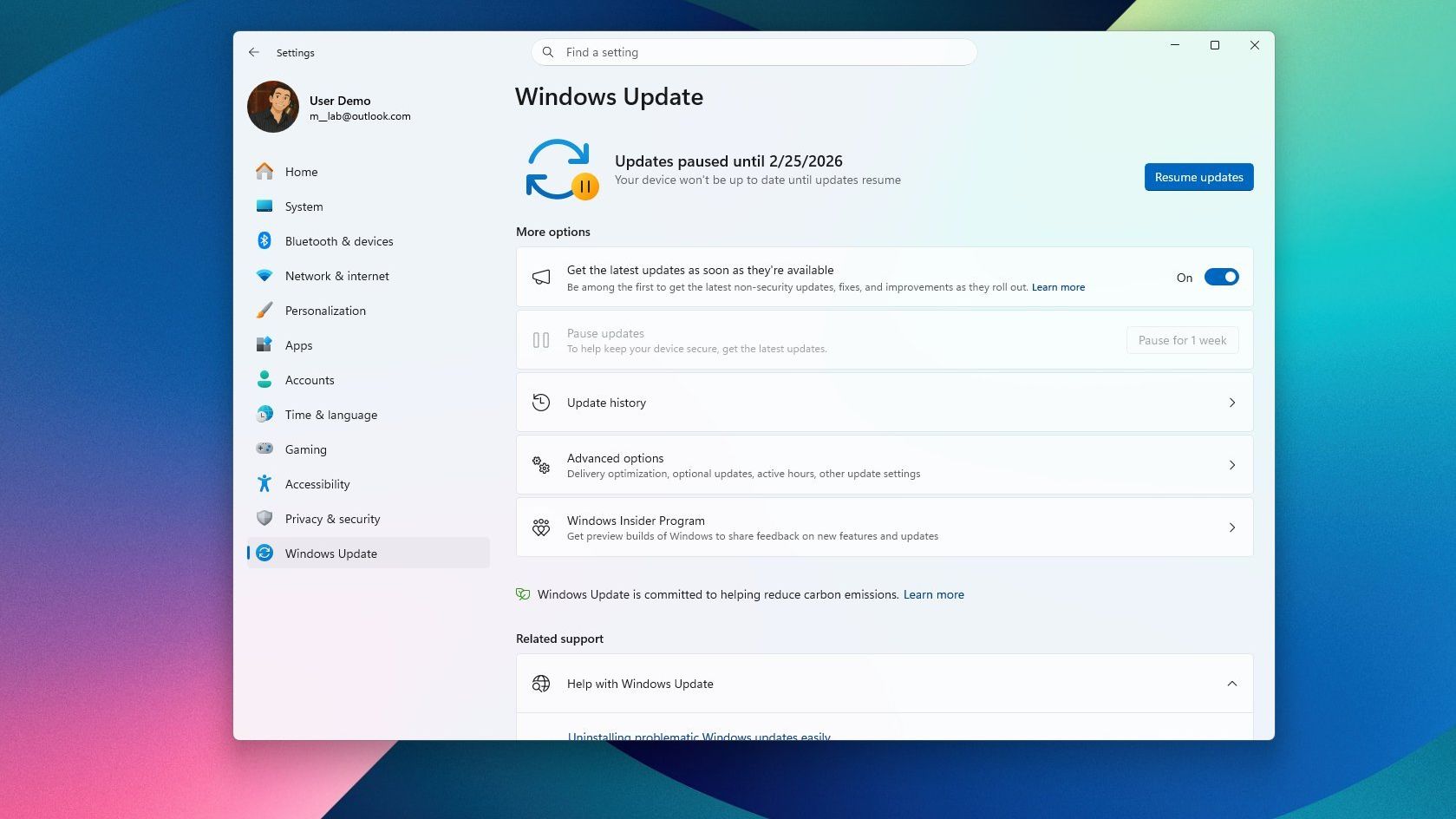Open the User Demo profile picture
The height and width of the screenshot is (819, 1456).
click(x=273, y=107)
